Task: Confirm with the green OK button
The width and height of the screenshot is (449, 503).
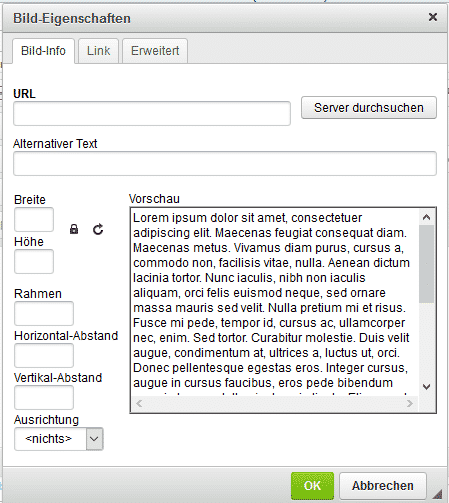Action: click(312, 486)
